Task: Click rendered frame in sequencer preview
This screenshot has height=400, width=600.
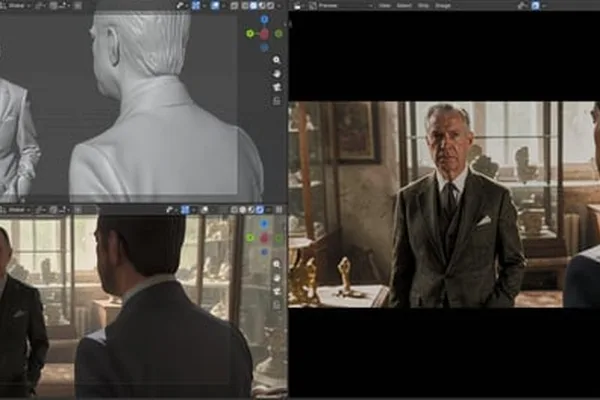Action: [x=444, y=204]
